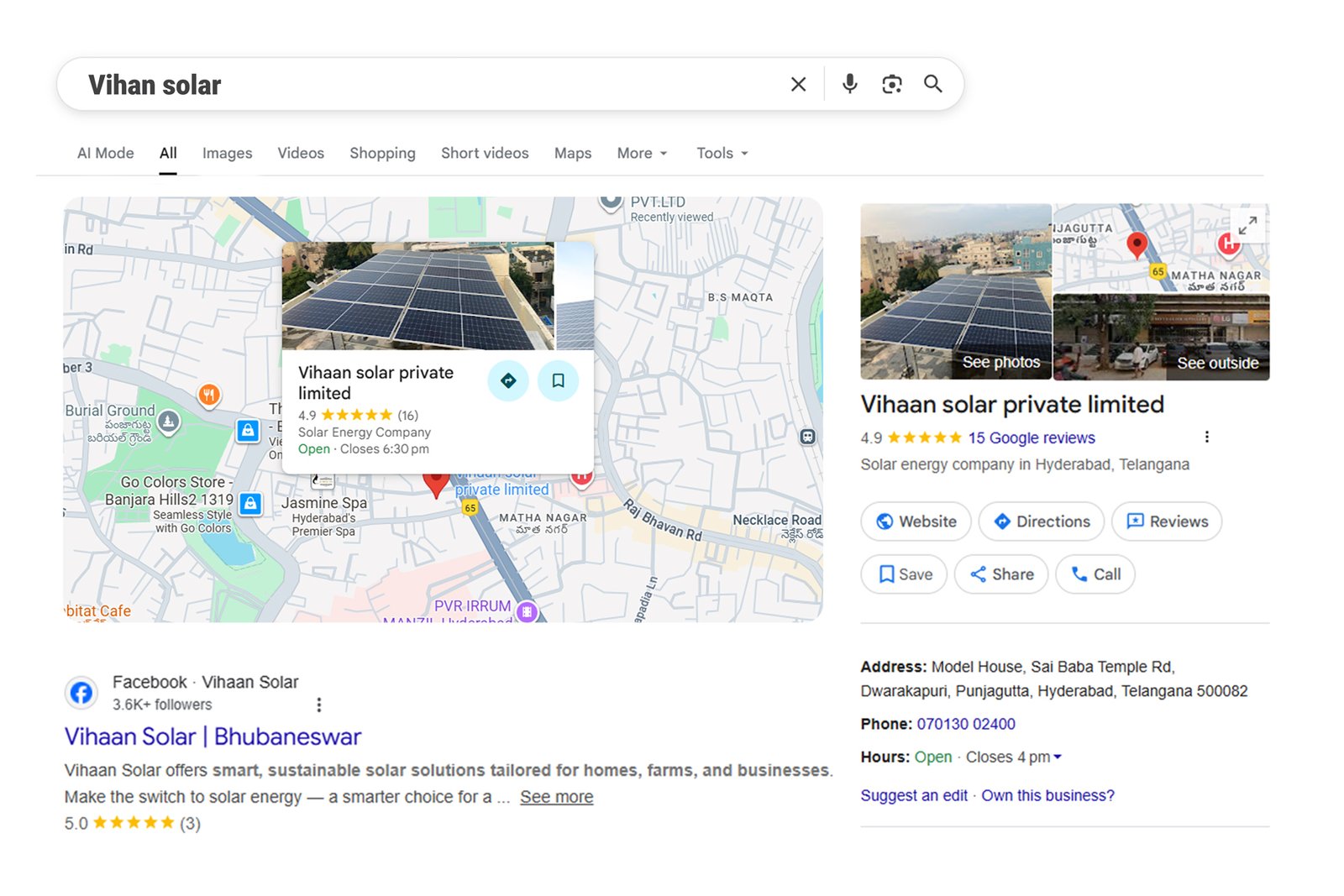Expand business hours with the Closes 4 pm chevron
This screenshot has width=1344, height=896.
click(1057, 757)
